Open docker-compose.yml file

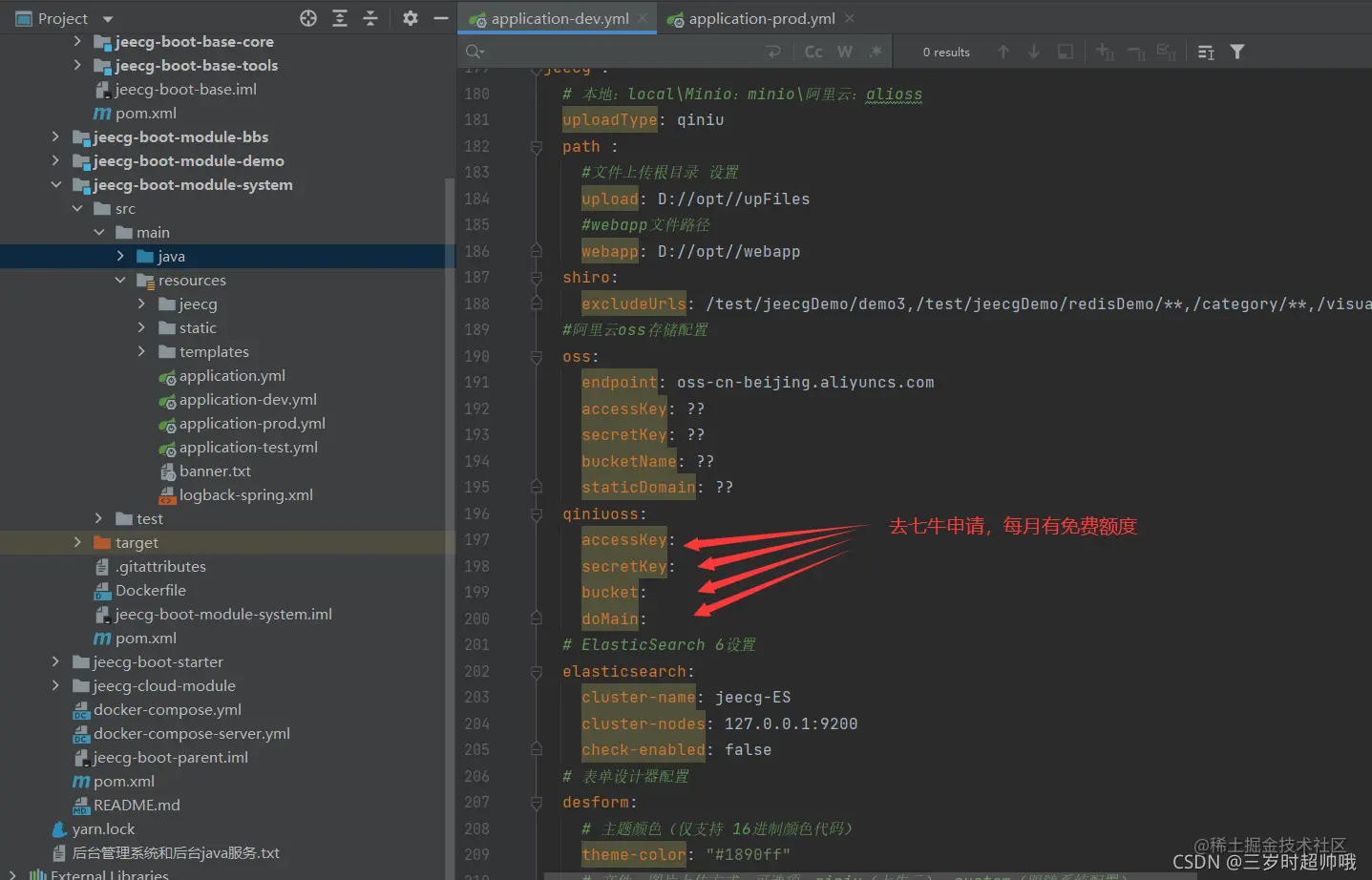pyautogui.click(x=157, y=710)
